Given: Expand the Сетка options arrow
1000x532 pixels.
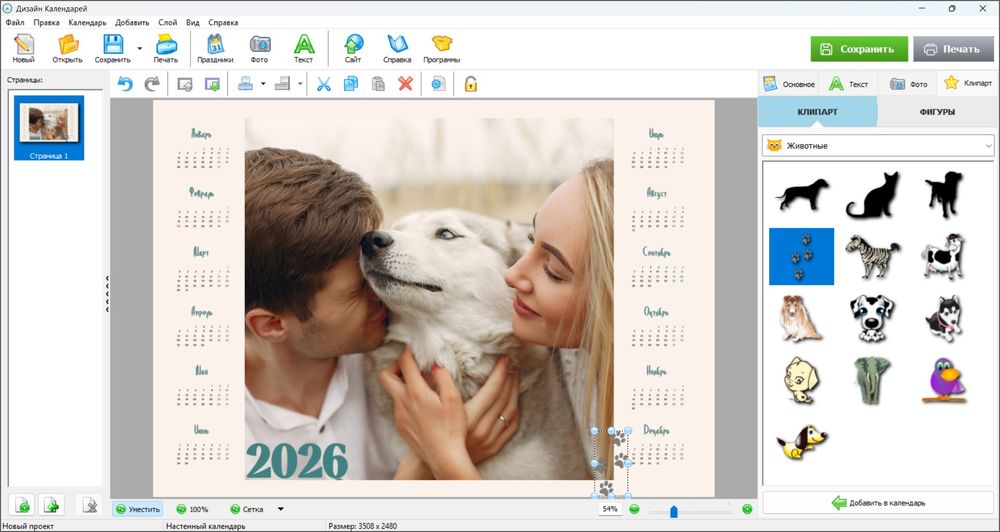Looking at the screenshot, I should [x=281, y=509].
